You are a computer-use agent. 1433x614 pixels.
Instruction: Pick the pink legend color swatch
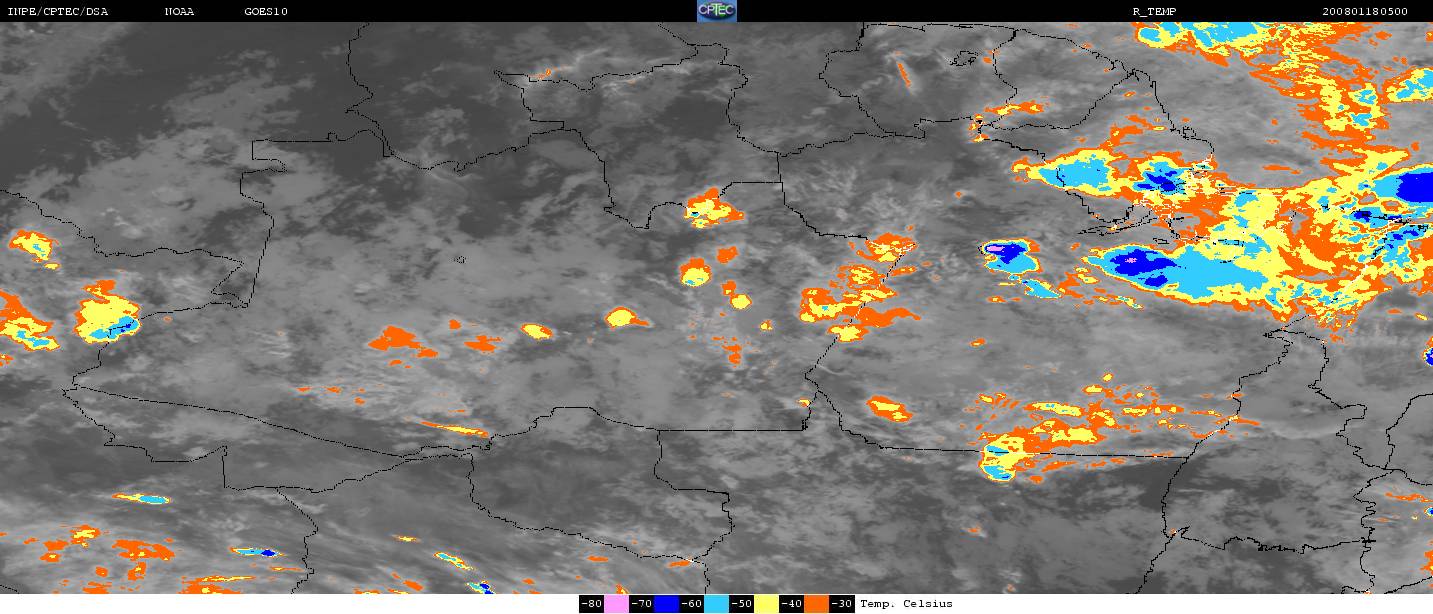616,604
